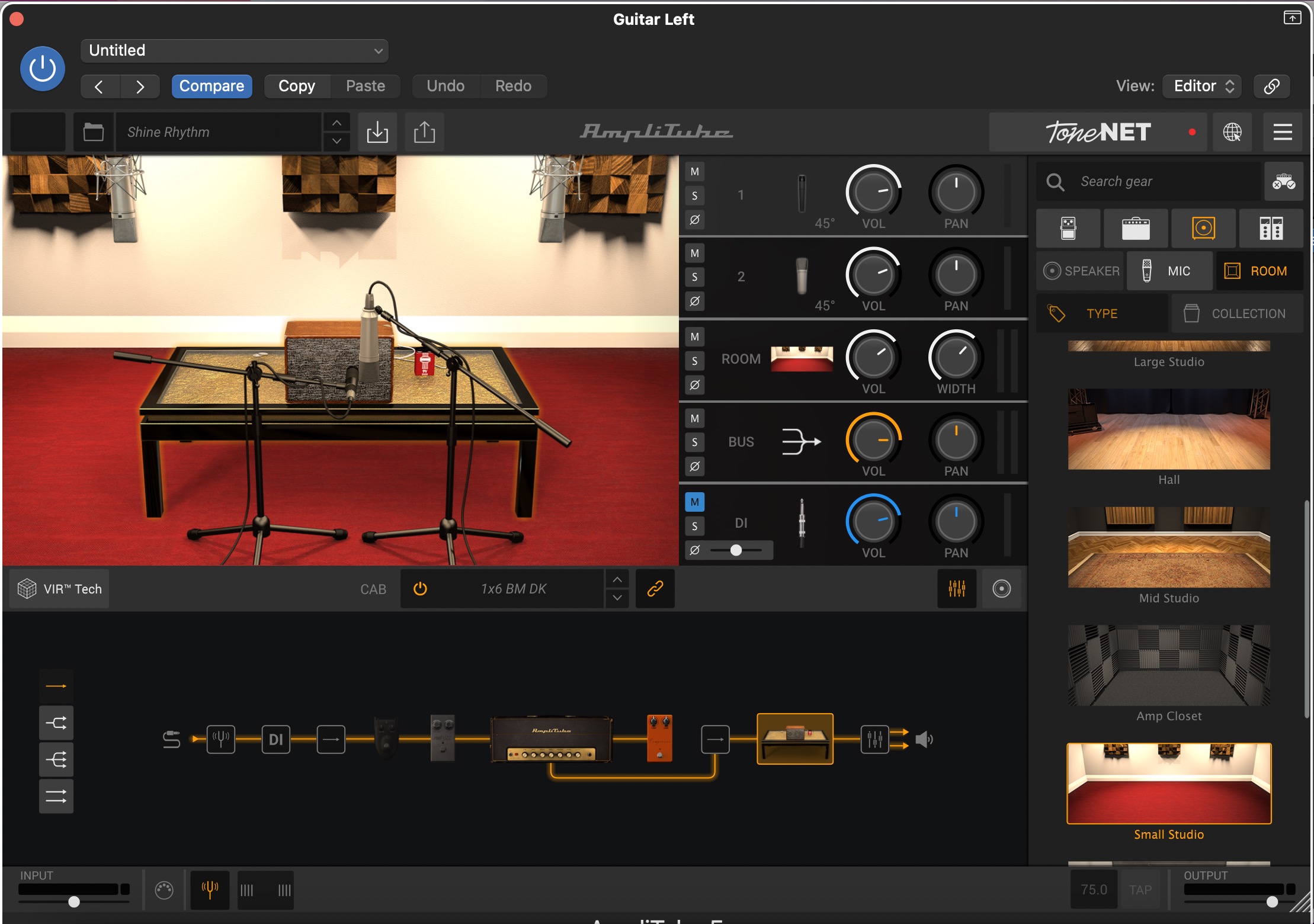Viewport: 1314px width, 924px height.
Task: Solo the BUS channel
Action: point(695,442)
